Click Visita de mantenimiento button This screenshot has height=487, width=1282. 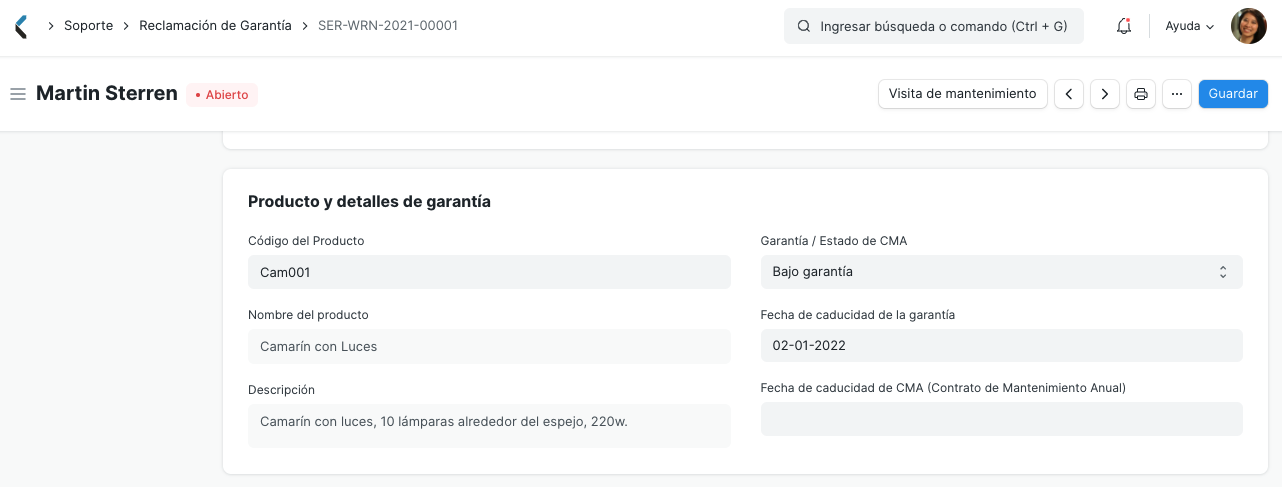tap(963, 94)
